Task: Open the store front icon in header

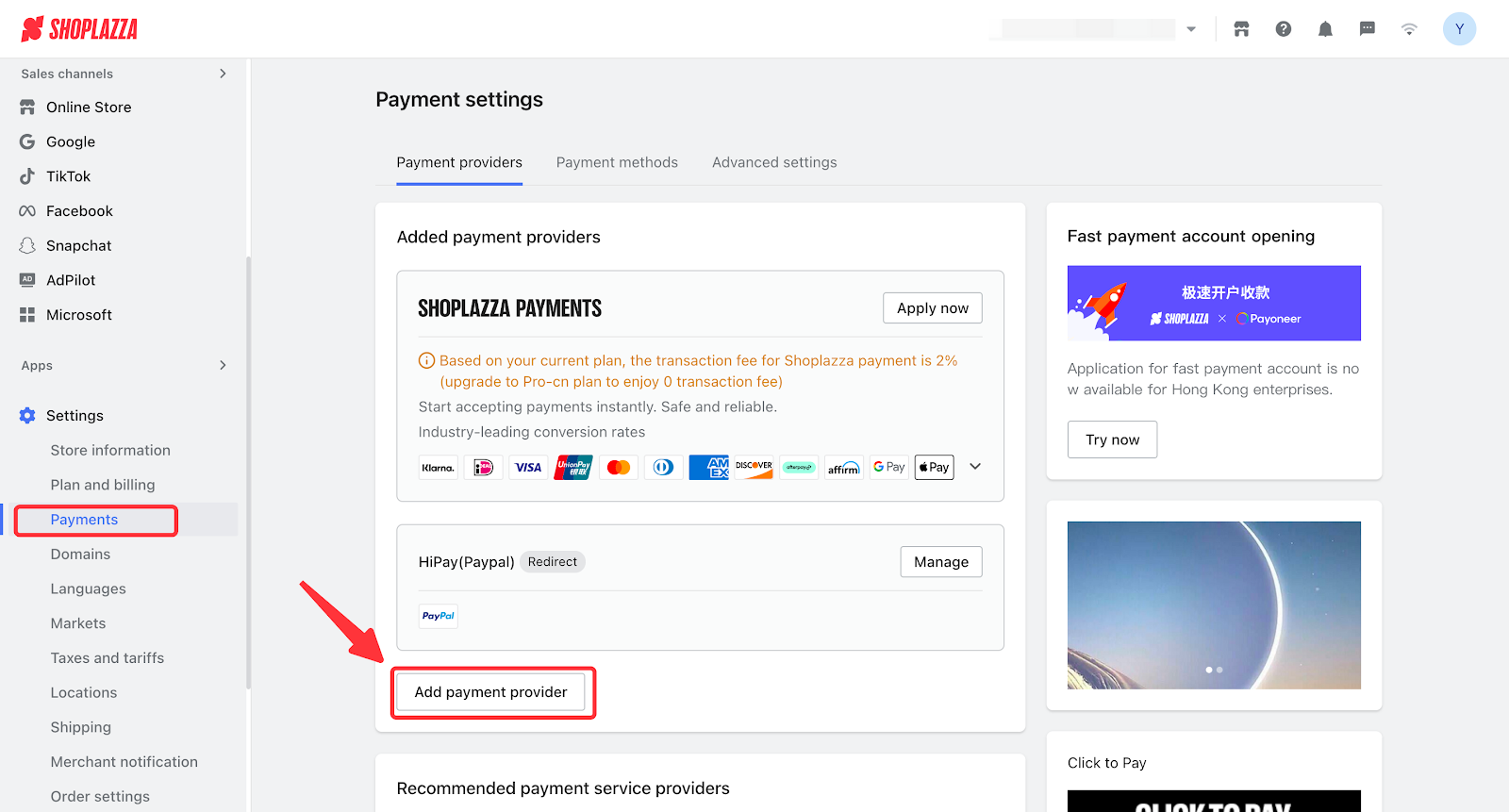Action: (1241, 29)
